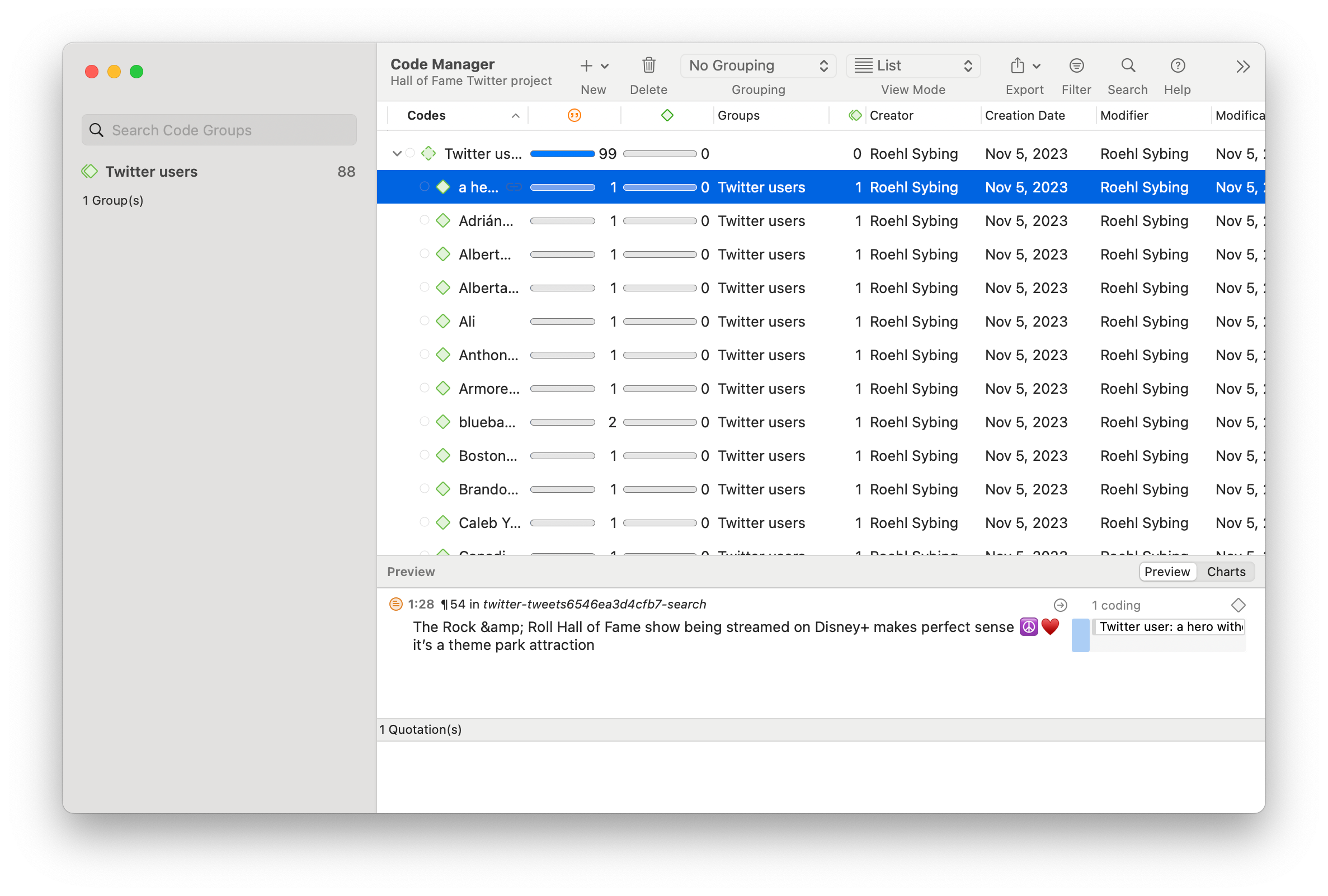The image size is (1328, 896).
Task: Click the diamond code icon beside 1 coding
Action: click(1238, 605)
